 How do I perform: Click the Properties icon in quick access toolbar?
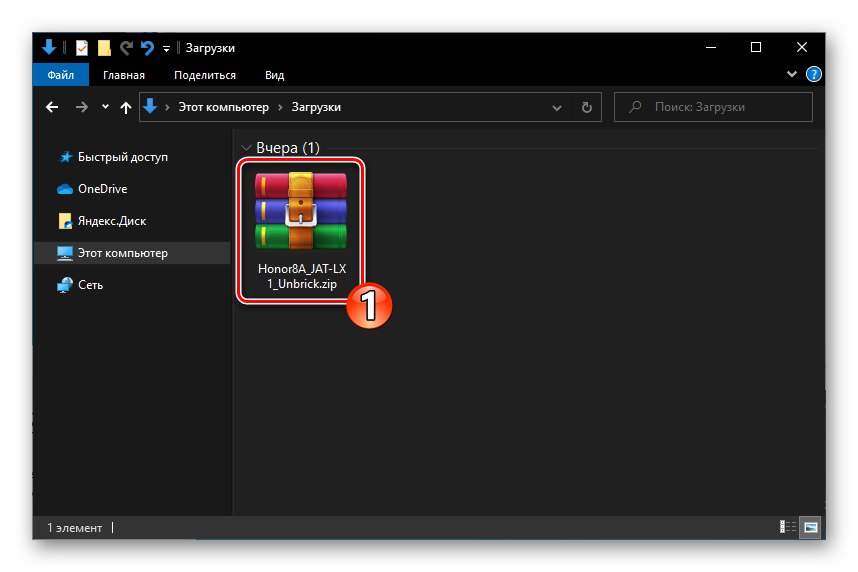[x=82, y=48]
